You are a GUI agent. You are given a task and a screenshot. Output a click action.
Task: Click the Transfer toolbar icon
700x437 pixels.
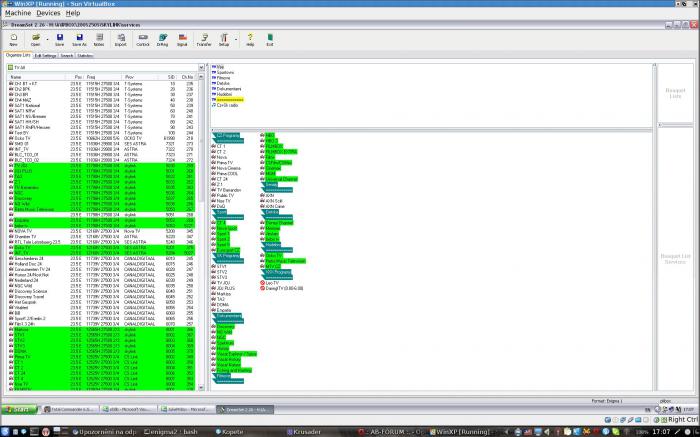click(x=204, y=40)
